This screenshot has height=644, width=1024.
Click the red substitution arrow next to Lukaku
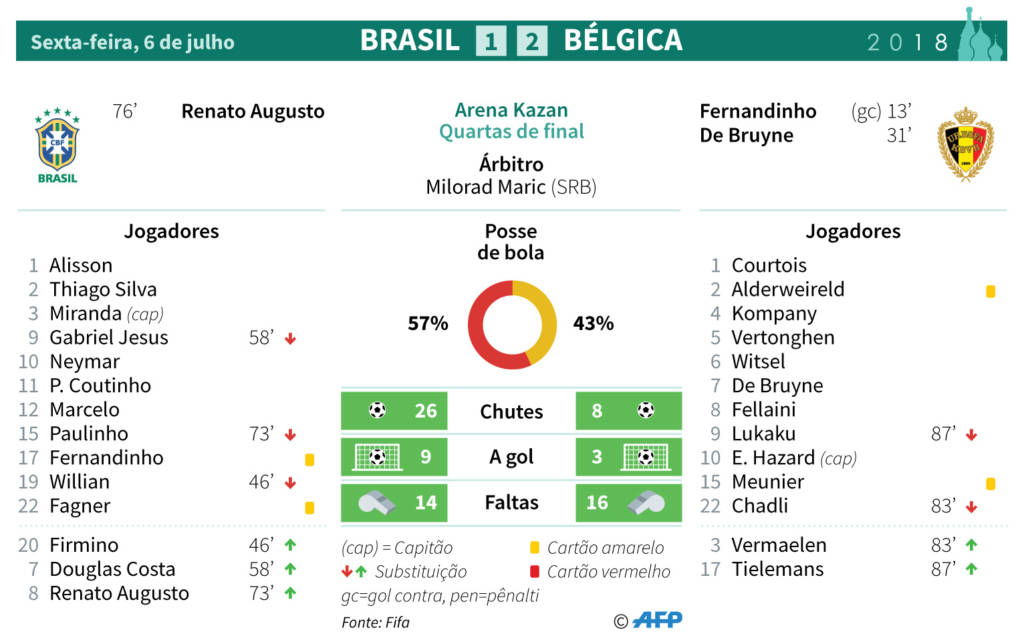971,434
